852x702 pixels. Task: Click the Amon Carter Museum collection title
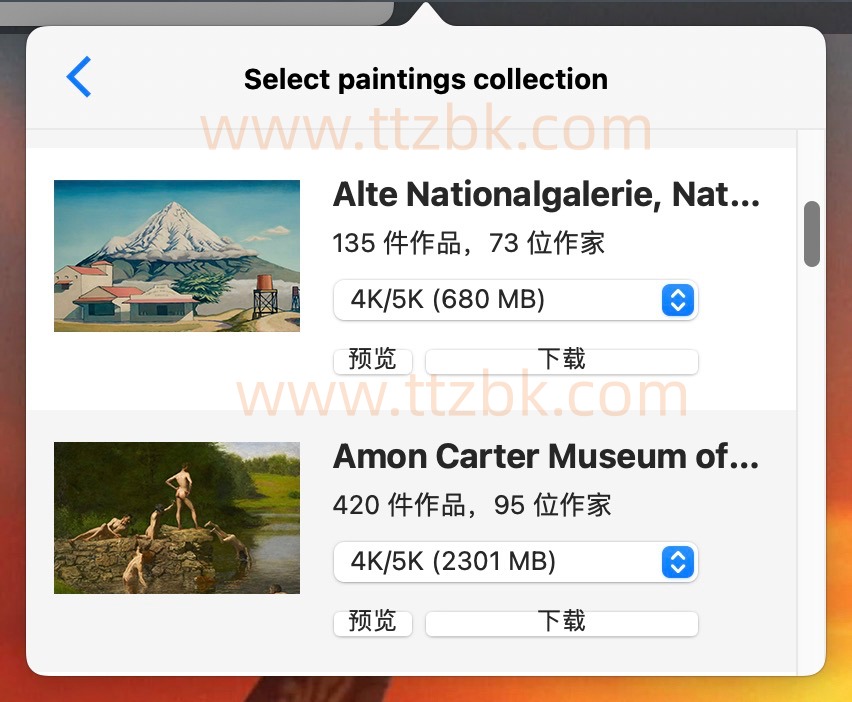pyautogui.click(x=546, y=456)
